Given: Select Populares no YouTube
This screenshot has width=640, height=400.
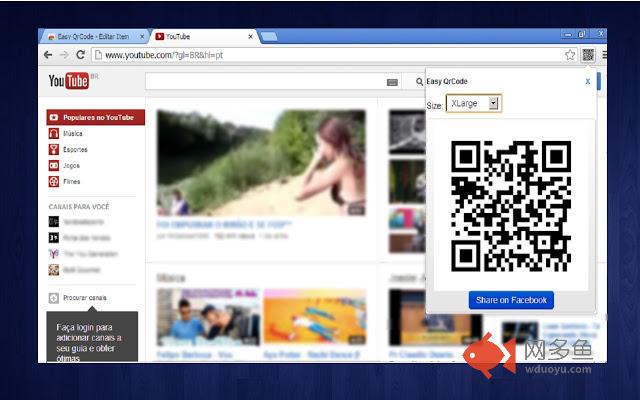Looking at the screenshot, I should (96, 117).
